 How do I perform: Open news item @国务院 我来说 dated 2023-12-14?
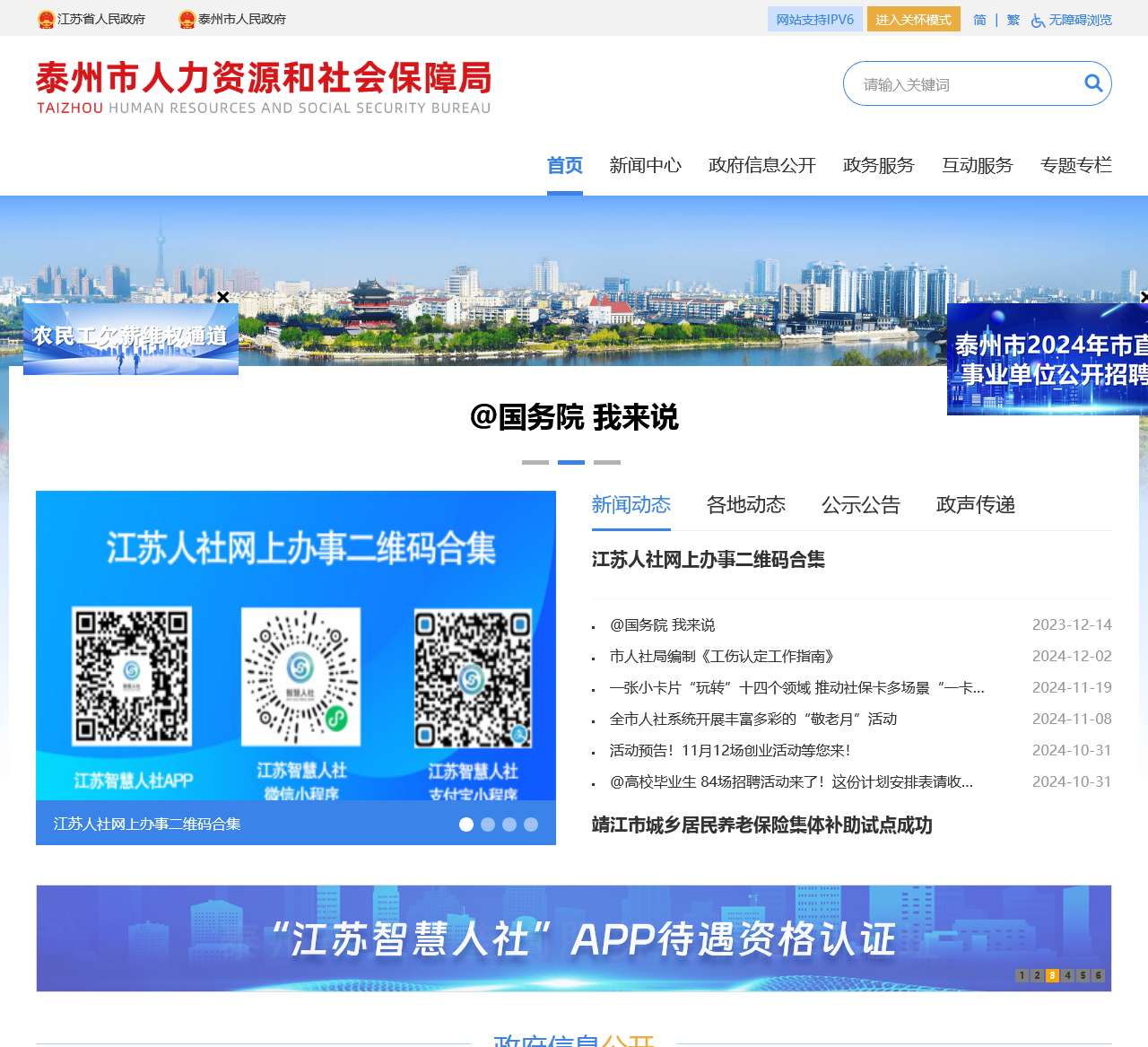(x=663, y=624)
